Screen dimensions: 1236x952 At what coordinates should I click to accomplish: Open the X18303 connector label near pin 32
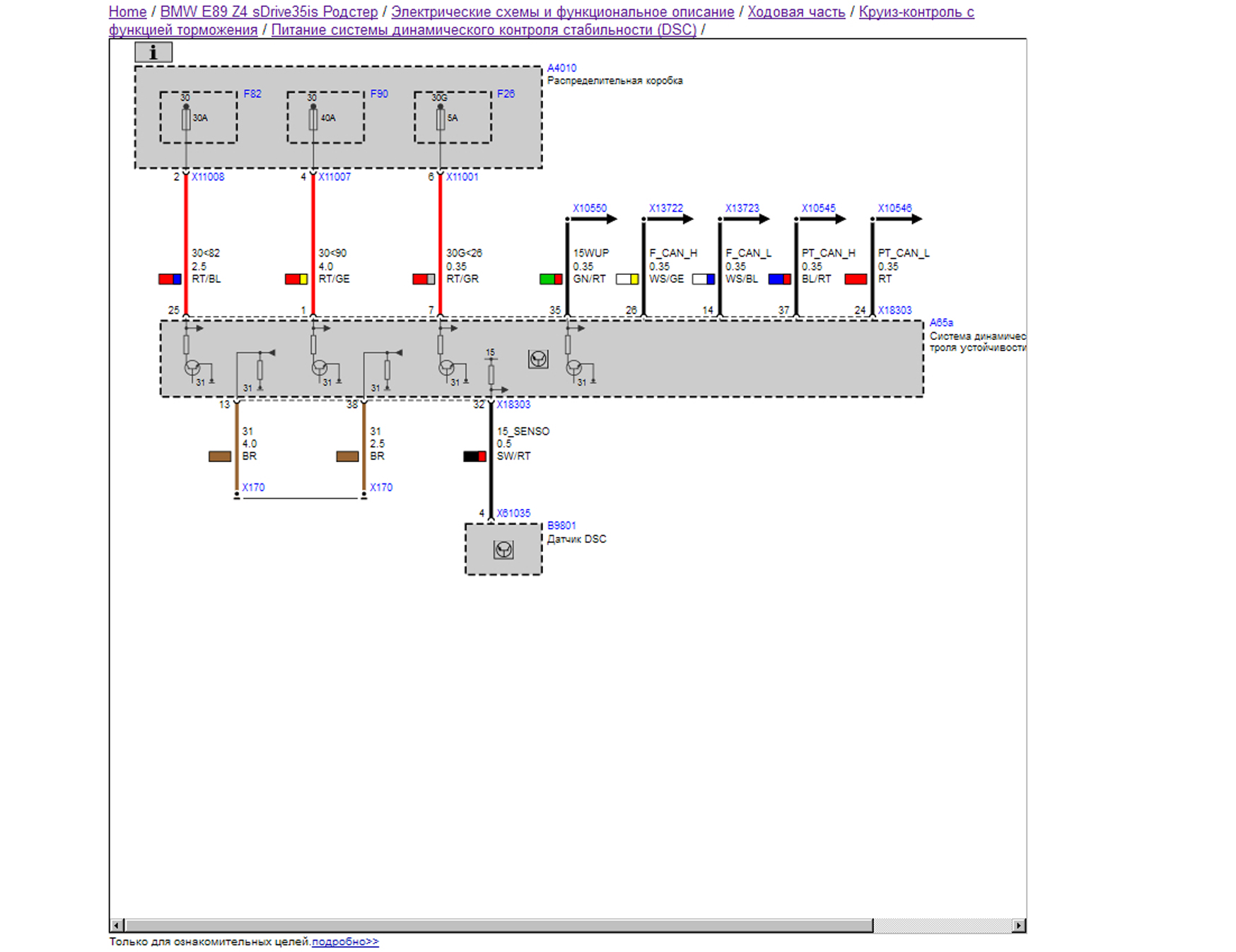tap(513, 404)
